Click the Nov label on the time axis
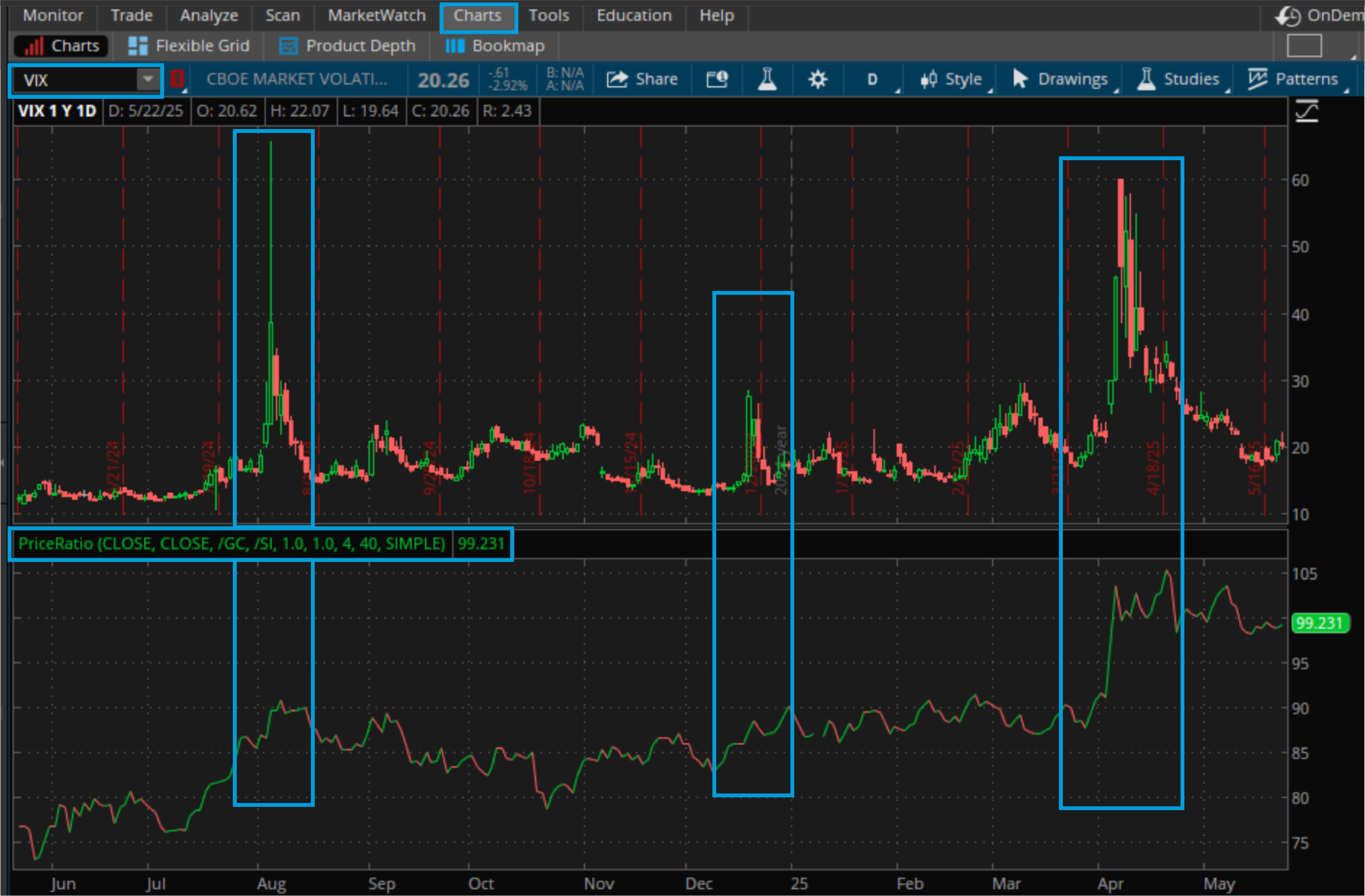Viewport: 1365px width, 896px height. point(599,884)
